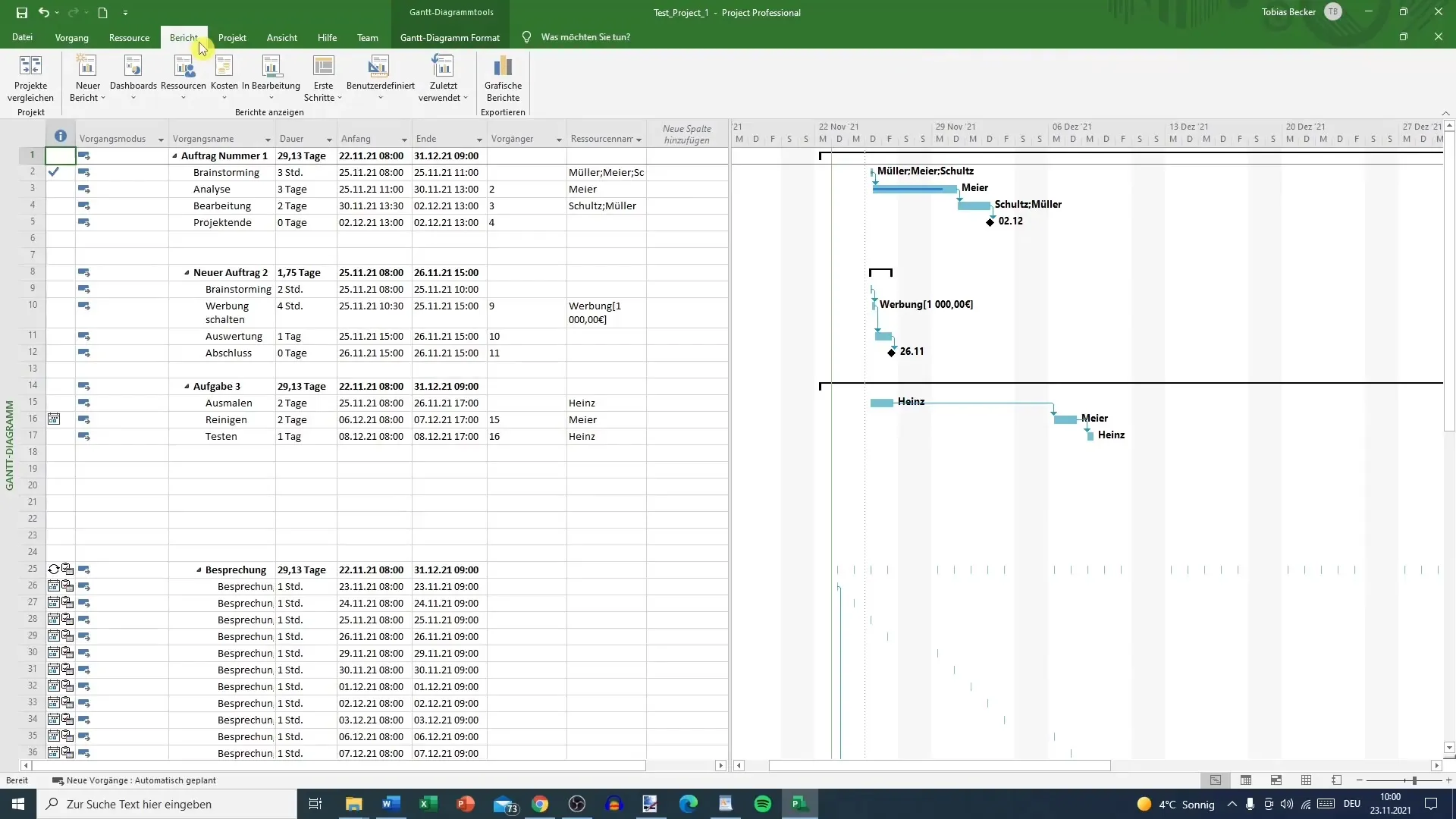The height and width of the screenshot is (819, 1456).
Task: Click the Windows search box in taskbar
Action: (167, 804)
